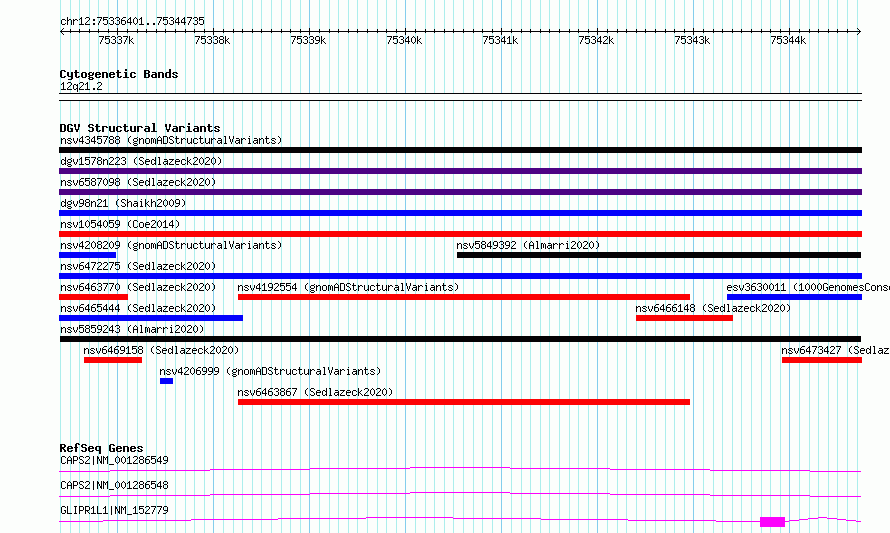Click the 75342k ruler tick label
The width and height of the screenshot is (890, 533).
pos(596,40)
